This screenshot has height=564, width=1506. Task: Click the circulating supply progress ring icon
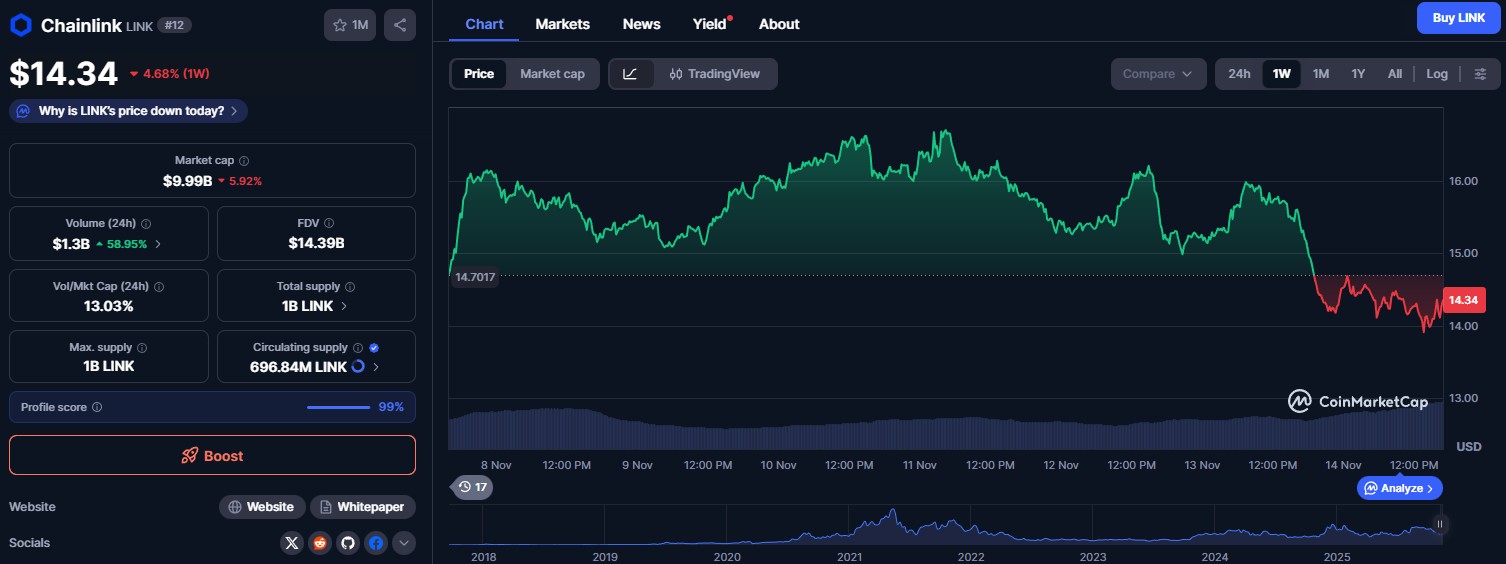[358, 367]
